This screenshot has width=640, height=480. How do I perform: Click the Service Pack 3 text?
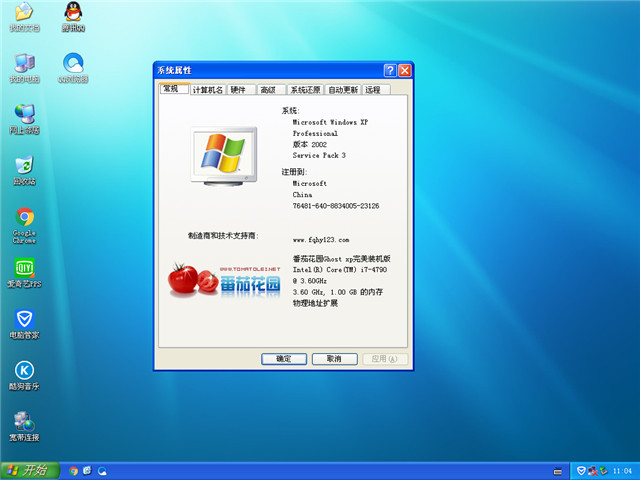319,155
